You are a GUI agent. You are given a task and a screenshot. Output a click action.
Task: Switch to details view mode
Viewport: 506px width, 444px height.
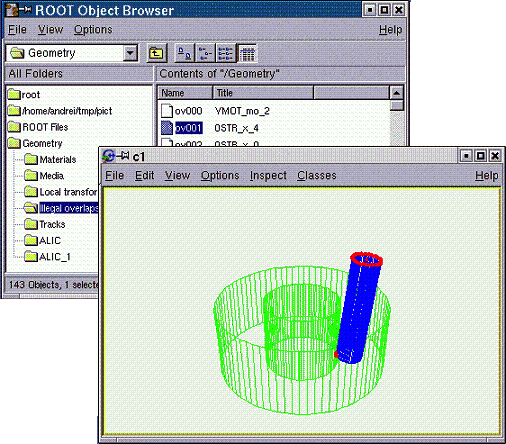tap(247, 53)
